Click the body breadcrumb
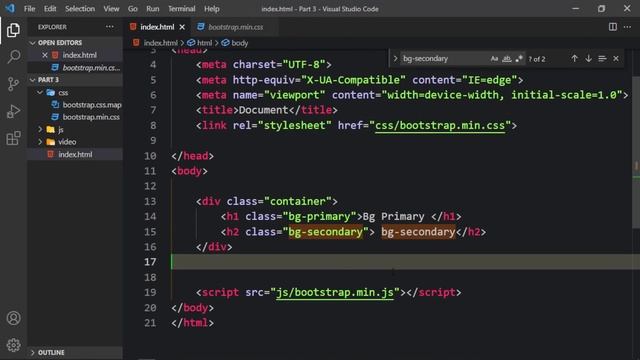The width and height of the screenshot is (640, 360). point(240,43)
